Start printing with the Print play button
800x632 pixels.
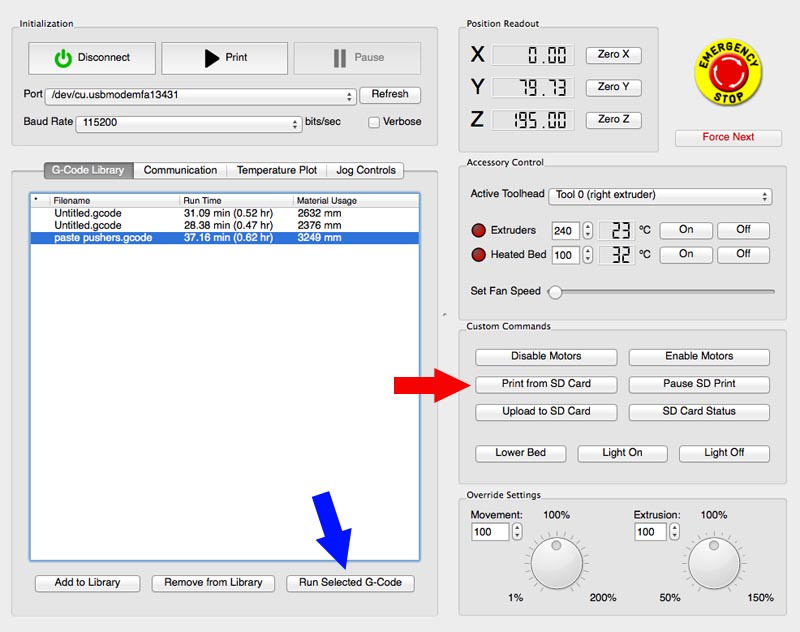point(224,58)
